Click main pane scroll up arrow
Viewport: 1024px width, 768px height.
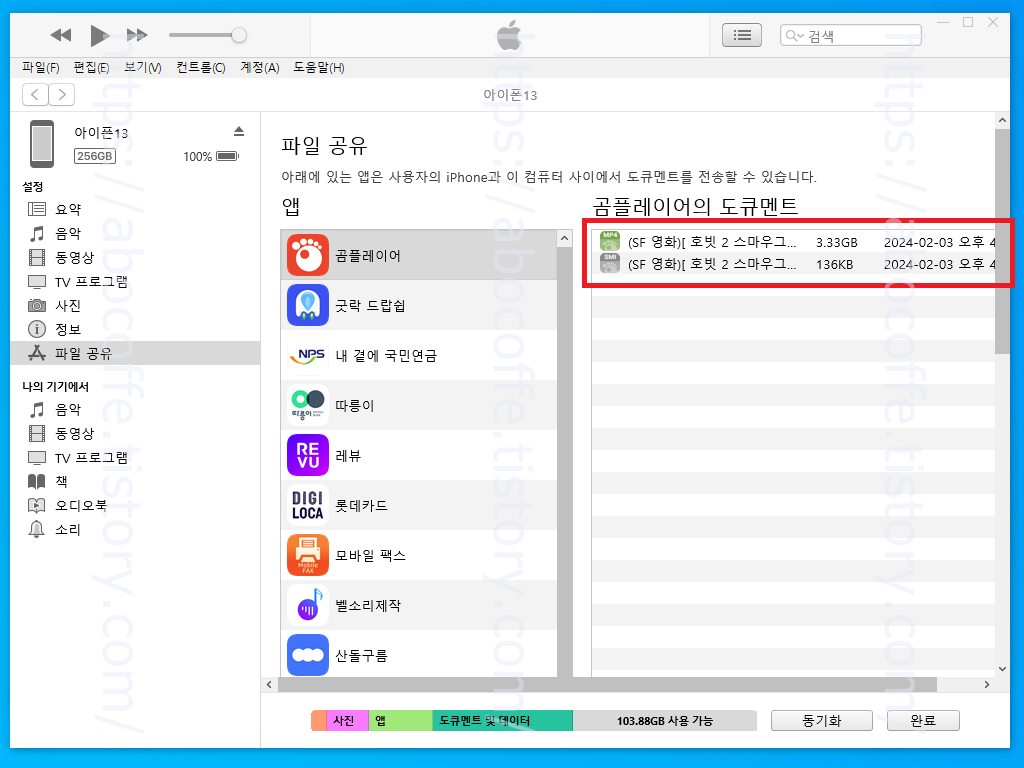pos(1002,120)
